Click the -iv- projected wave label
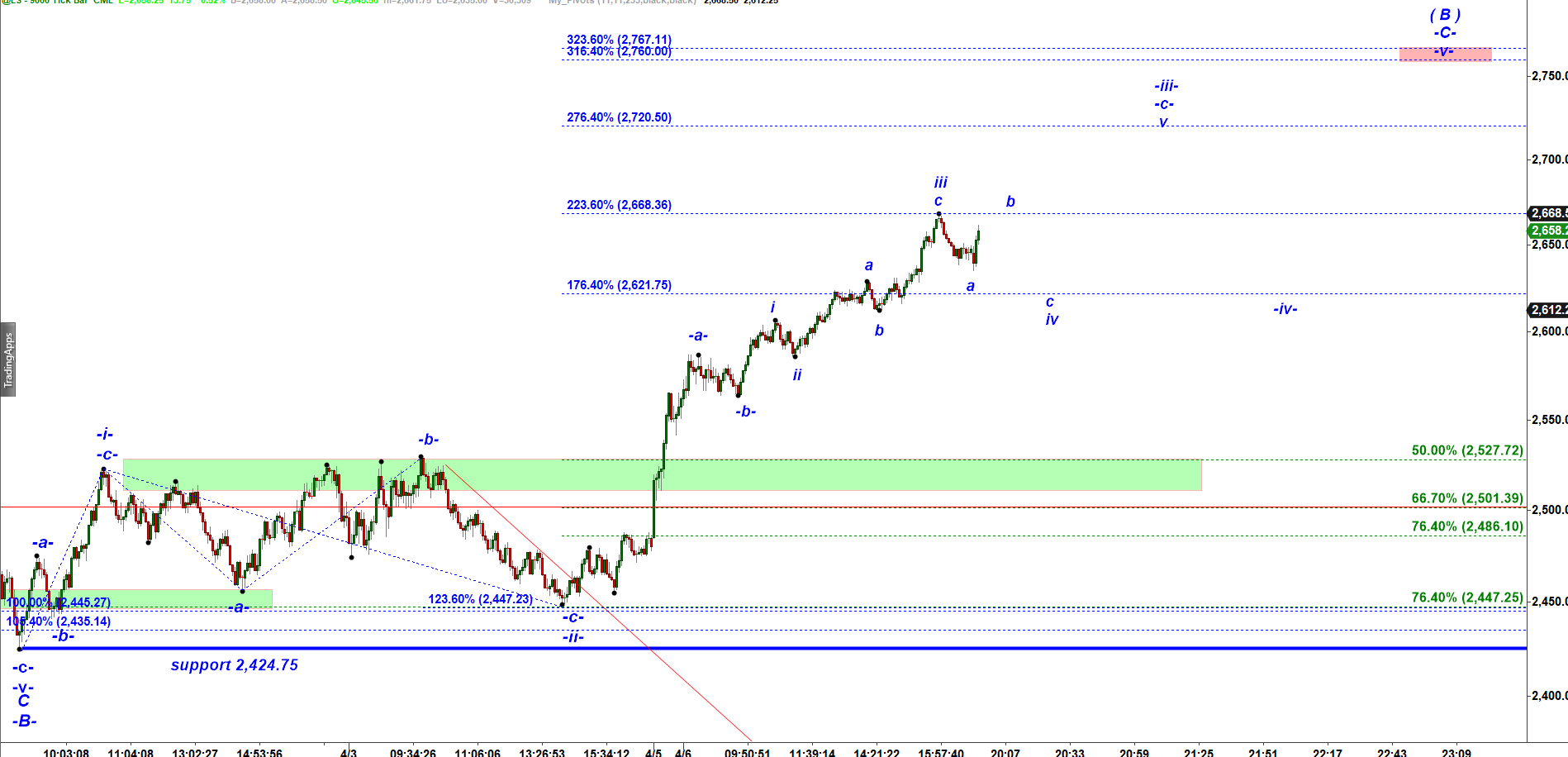 point(1285,309)
